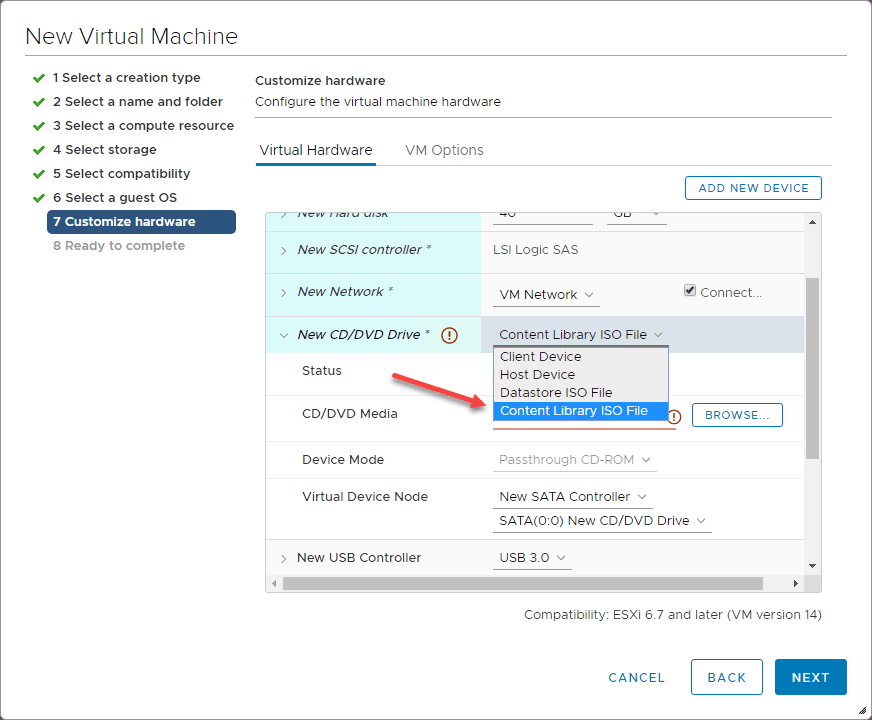The image size is (872, 720).
Task: Click the scroll-down arrow of hardware list
Action: click(x=812, y=566)
